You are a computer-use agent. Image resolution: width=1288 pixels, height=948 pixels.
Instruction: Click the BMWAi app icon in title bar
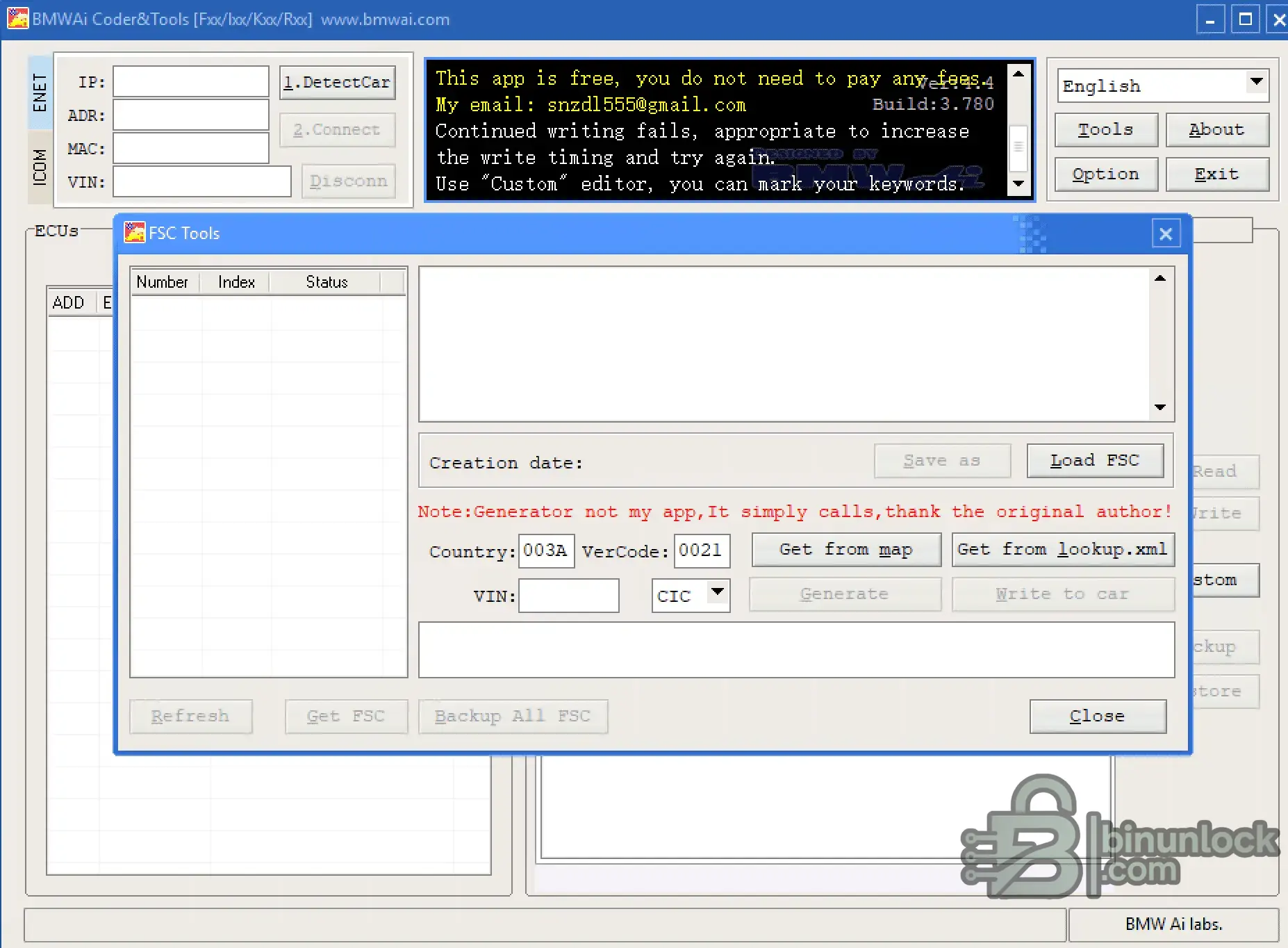click(x=17, y=19)
